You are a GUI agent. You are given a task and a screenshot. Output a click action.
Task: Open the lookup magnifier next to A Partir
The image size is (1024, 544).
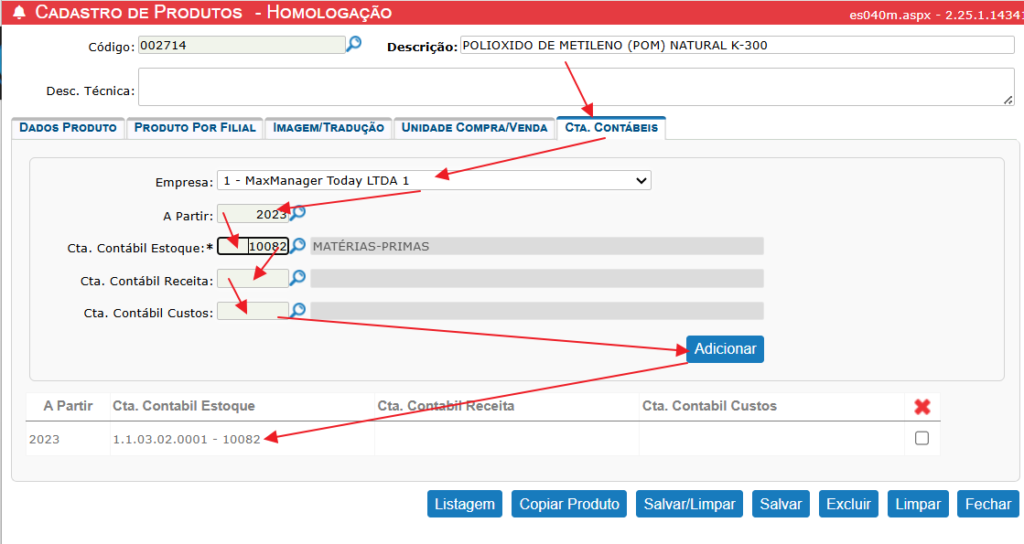coord(298,213)
